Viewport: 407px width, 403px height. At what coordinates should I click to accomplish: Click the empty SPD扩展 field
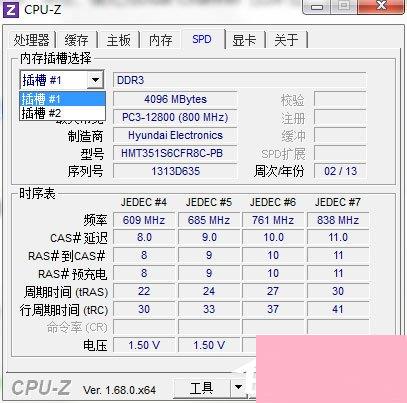[340, 153]
